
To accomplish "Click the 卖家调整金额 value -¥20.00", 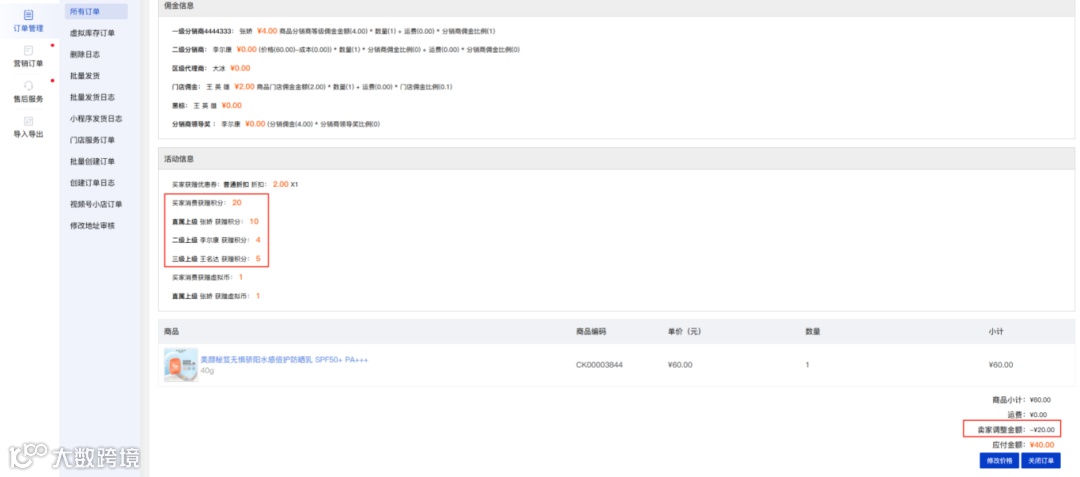I will (1041, 430).
